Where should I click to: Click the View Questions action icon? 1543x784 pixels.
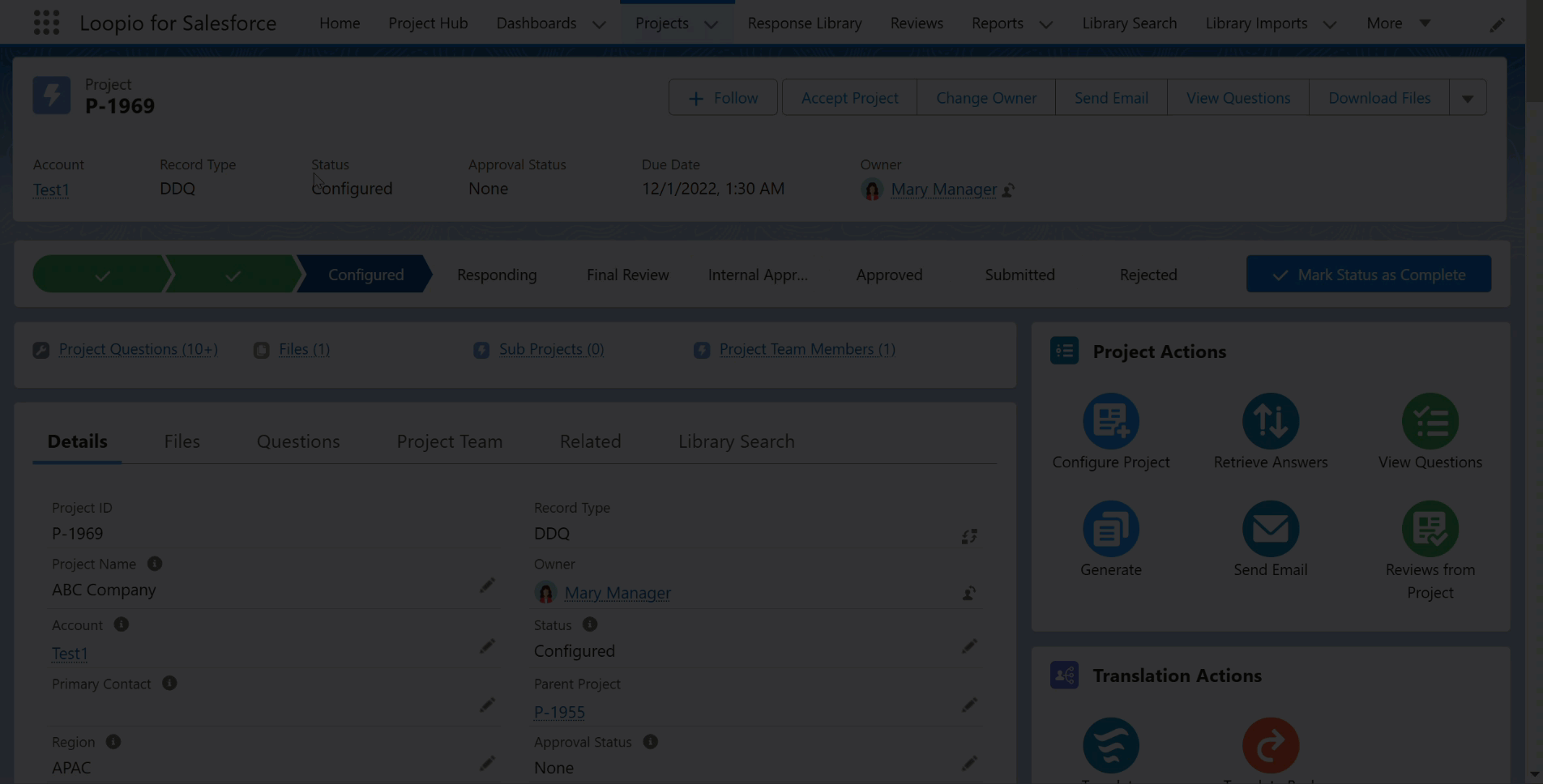(x=1430, y=421)
